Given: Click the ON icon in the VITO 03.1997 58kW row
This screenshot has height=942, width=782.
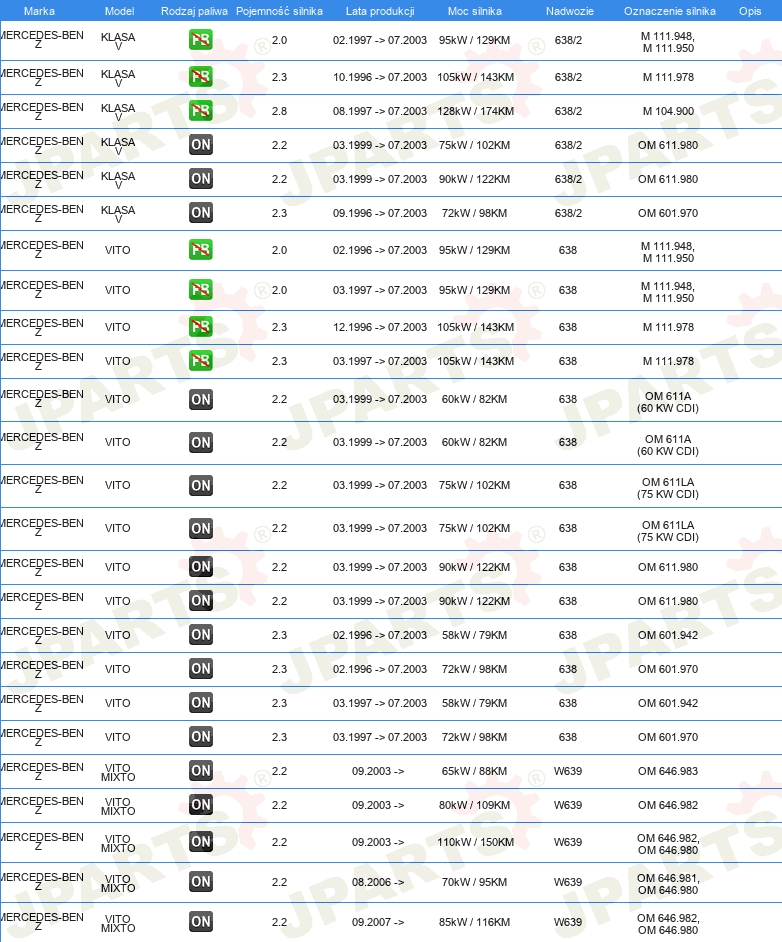Looking at the screenshot, I should 201,703.
